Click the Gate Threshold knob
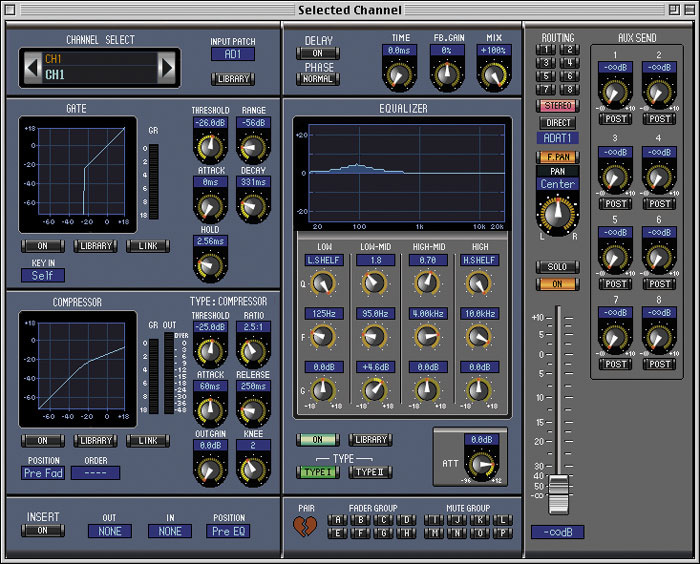Image resolution: width=700 pixels, height=564 pixels. [x=210, y=147]
